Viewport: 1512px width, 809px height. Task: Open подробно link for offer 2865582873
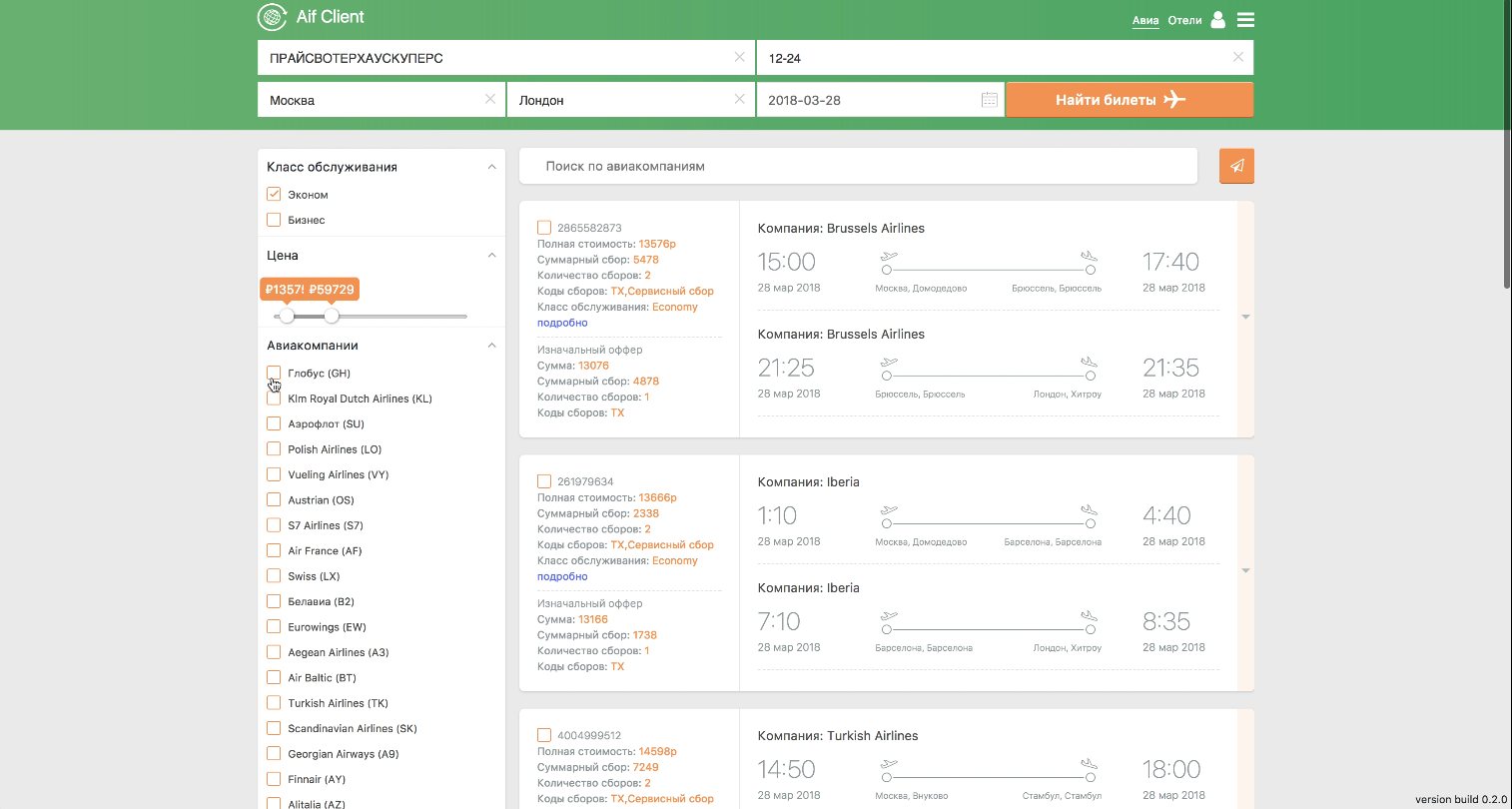point(562,323)
